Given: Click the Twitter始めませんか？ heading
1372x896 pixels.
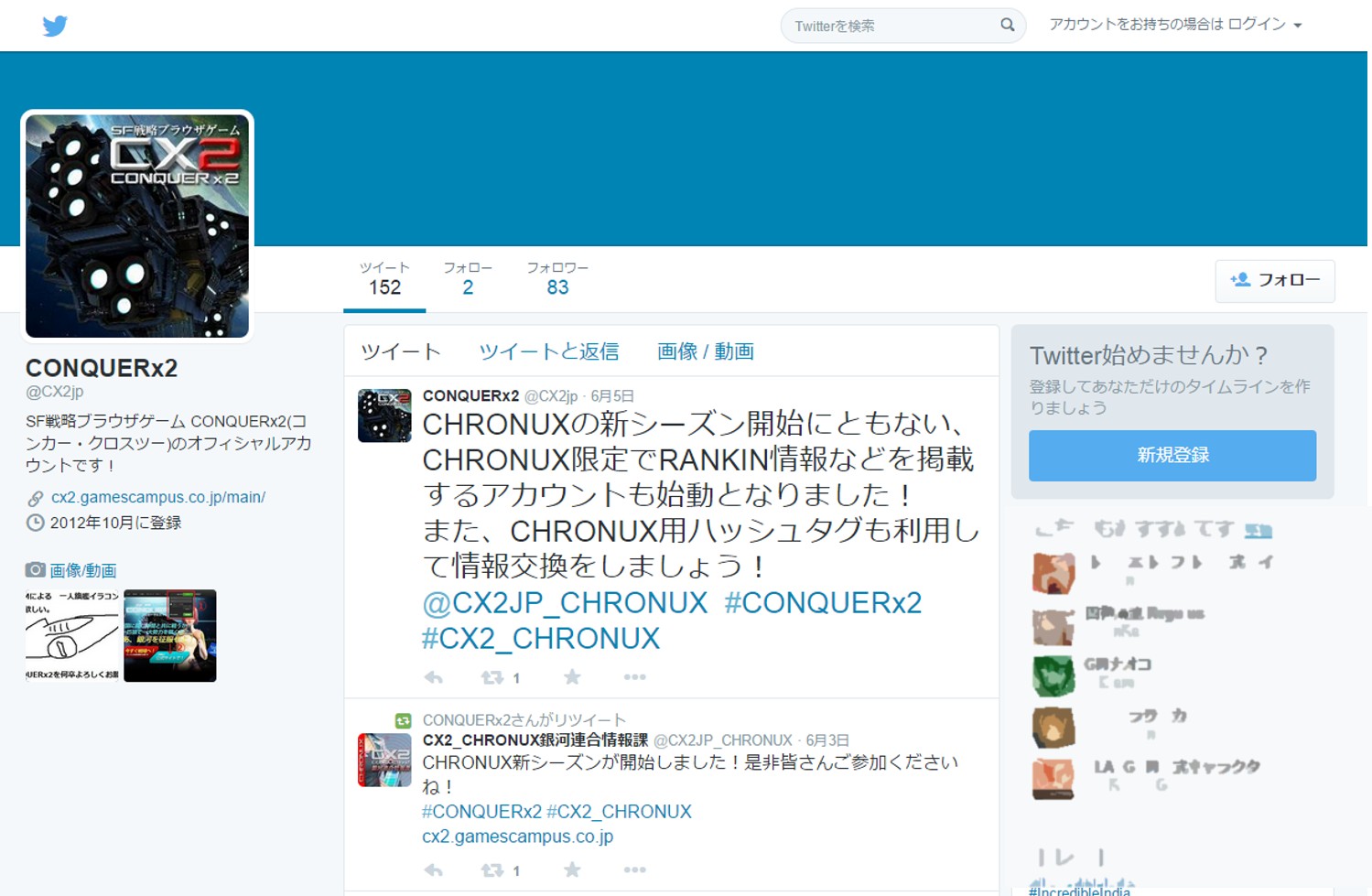Looking at the screenshot, I should [x=1149, y=355].
